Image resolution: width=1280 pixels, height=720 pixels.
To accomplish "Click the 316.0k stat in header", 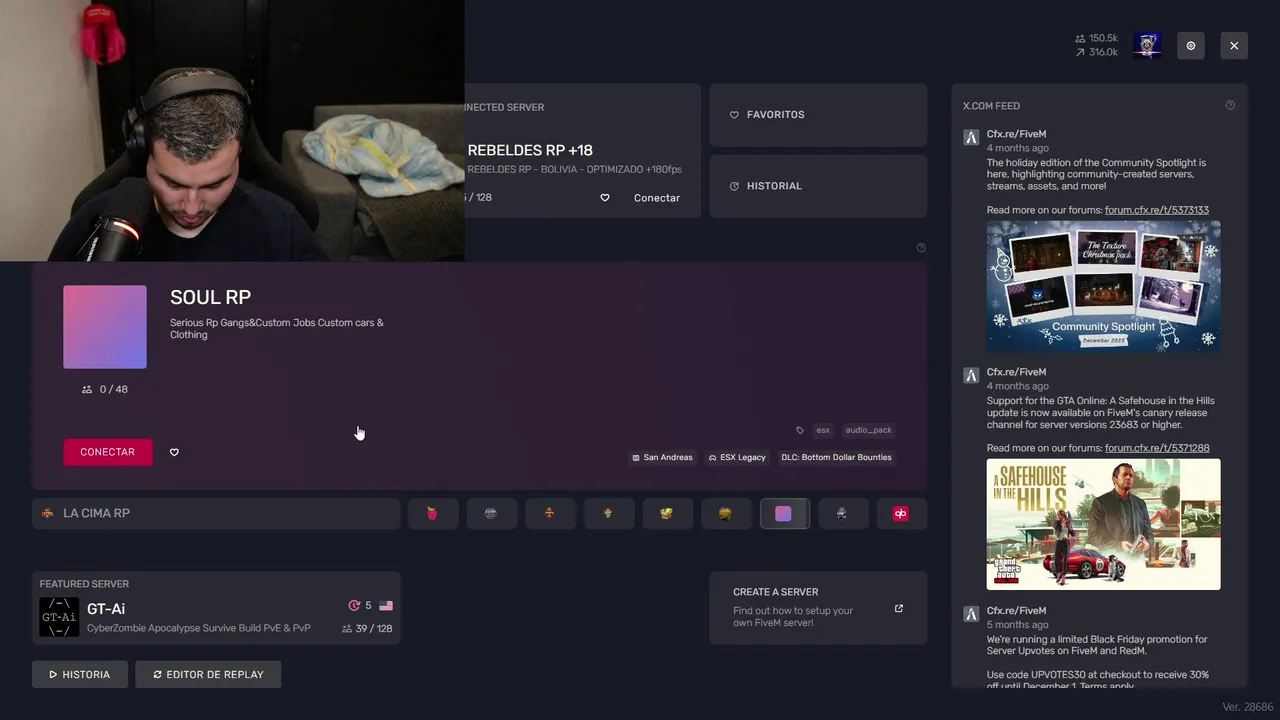I will point(1097,52).
